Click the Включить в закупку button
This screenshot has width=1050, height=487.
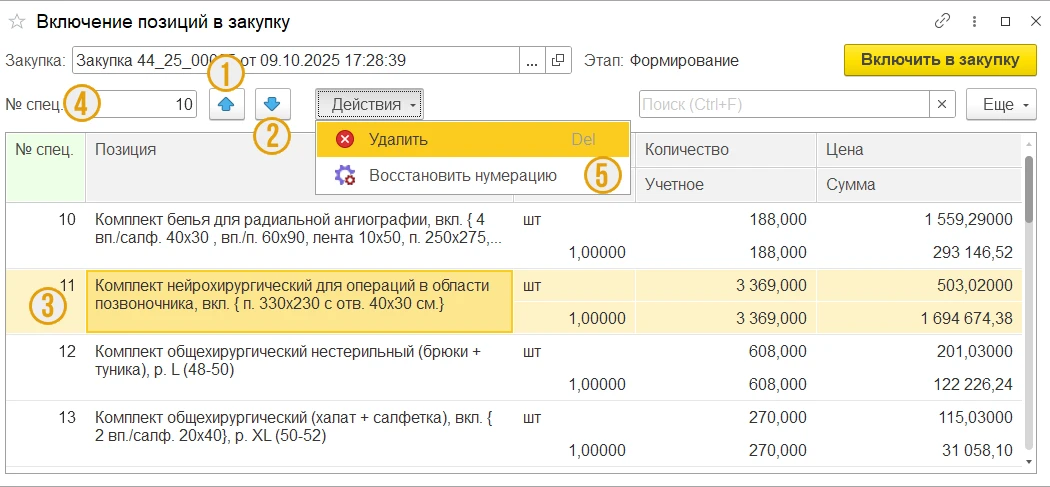pyautogui.click(x=940, y=60)
